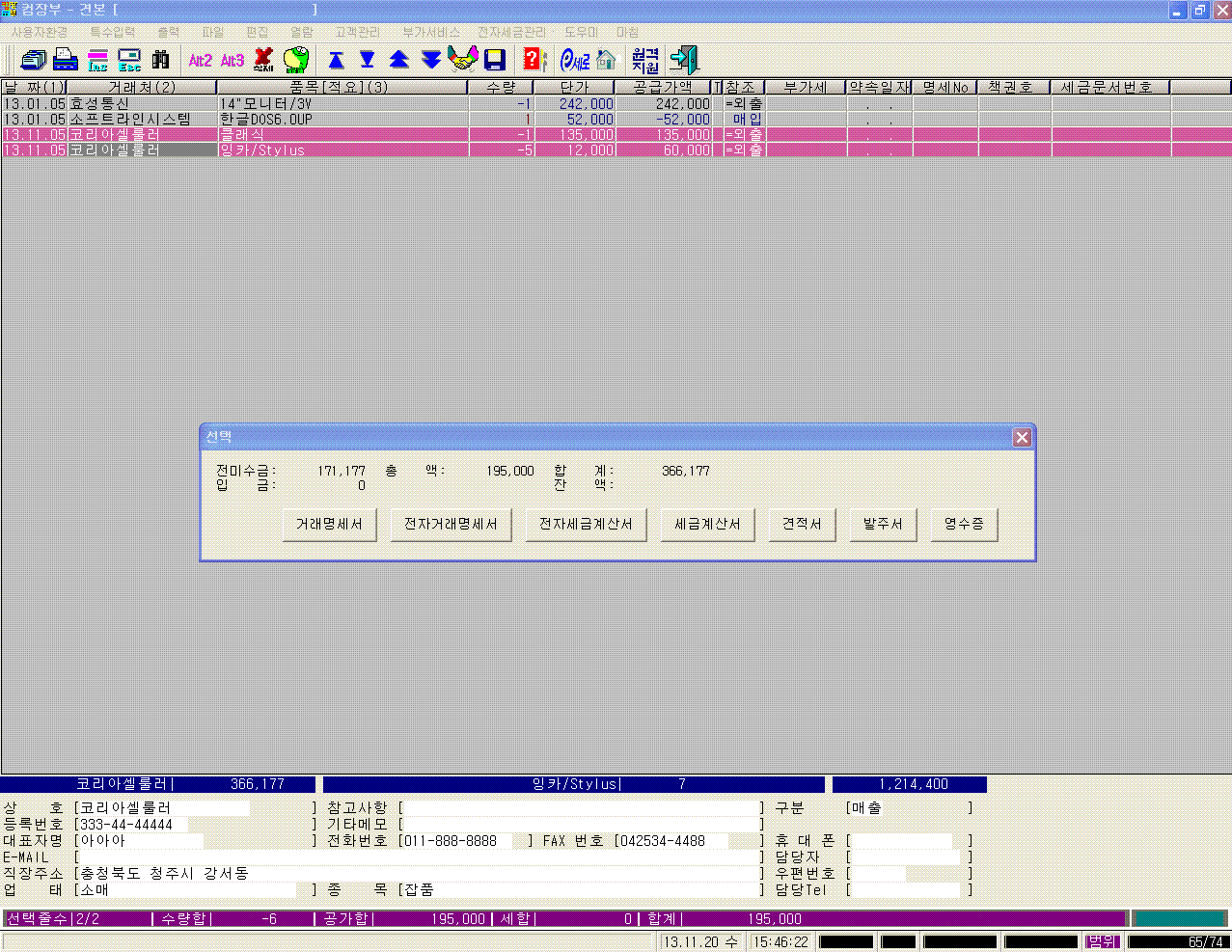Image resolution: width=1232 pixels, height=952 pixels.
Task: Click the green frog toolbar icon
Action: click(296, 60)
